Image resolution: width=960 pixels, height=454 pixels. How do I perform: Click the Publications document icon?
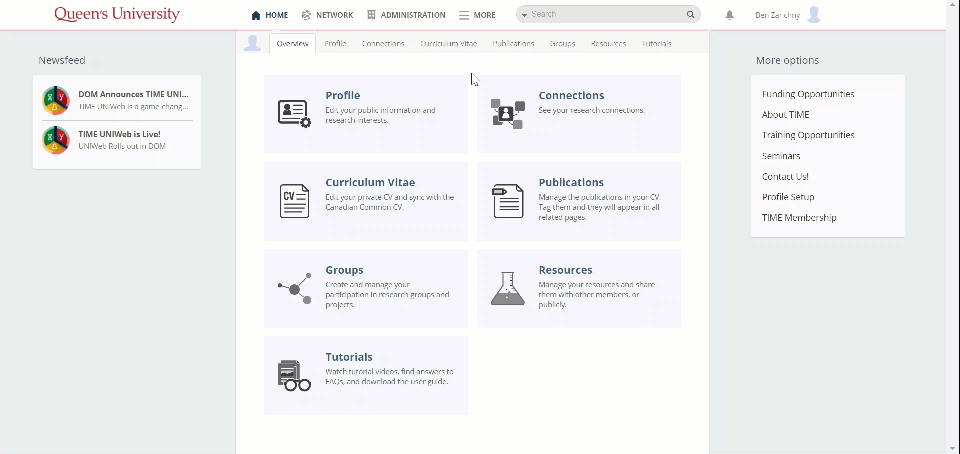pyautogui.click(x=508, y=201)
